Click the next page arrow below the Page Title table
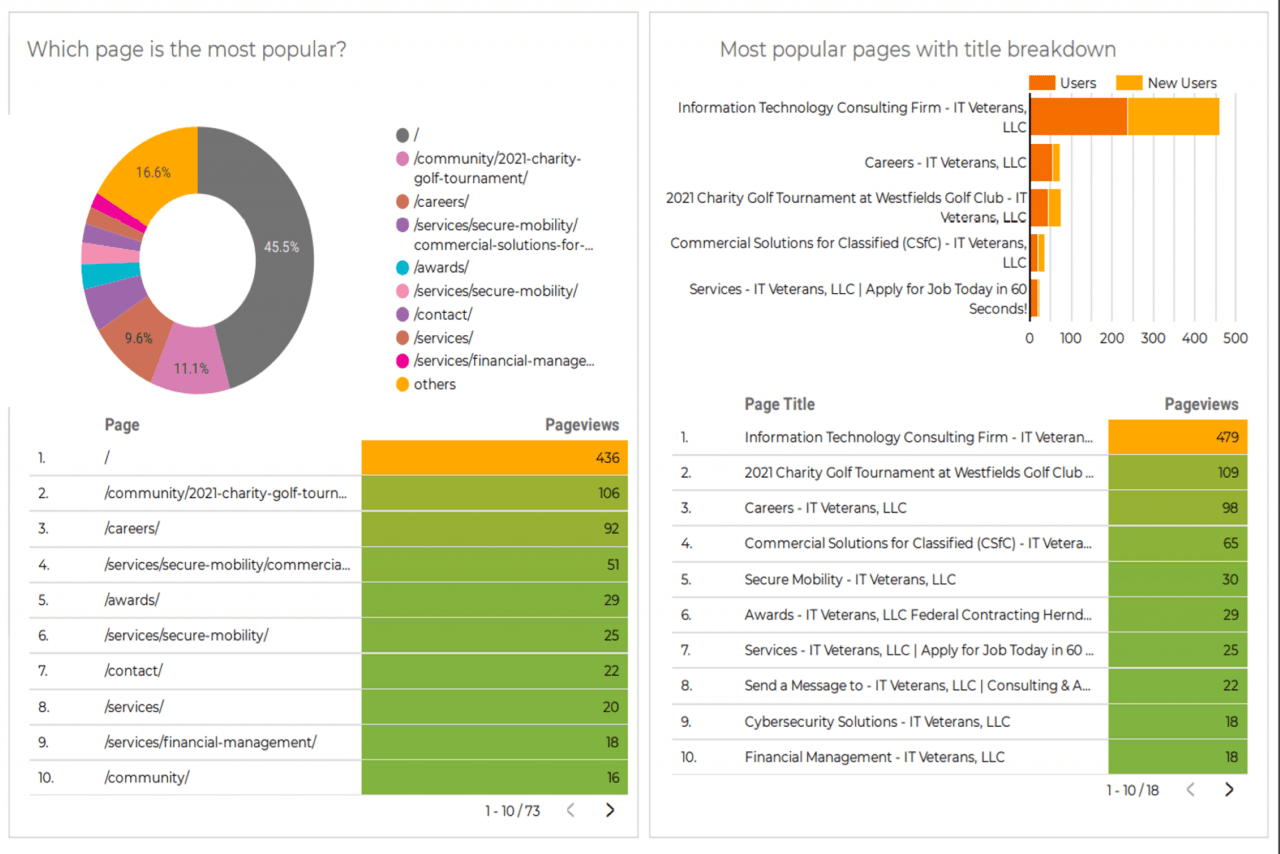Screen dimensions: 1280x854 (1229, 789)
